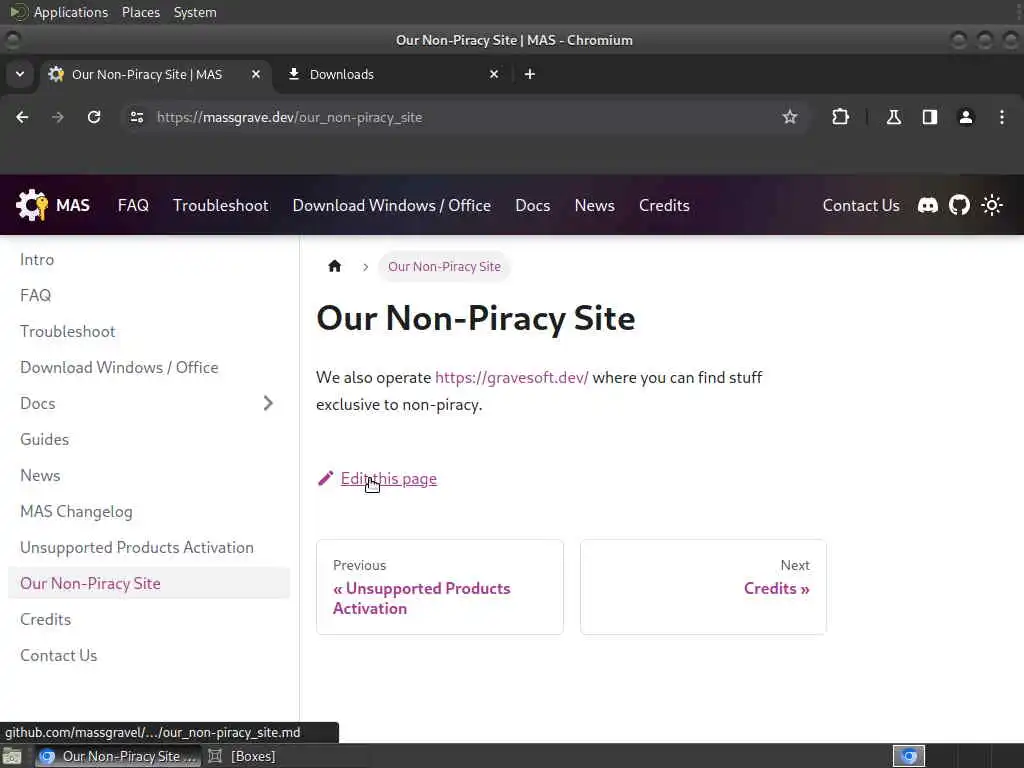The width and height of the screenshot is (1024, 768).
Task: Expand the Docs sidebar chevron
Action: point(268,404)
